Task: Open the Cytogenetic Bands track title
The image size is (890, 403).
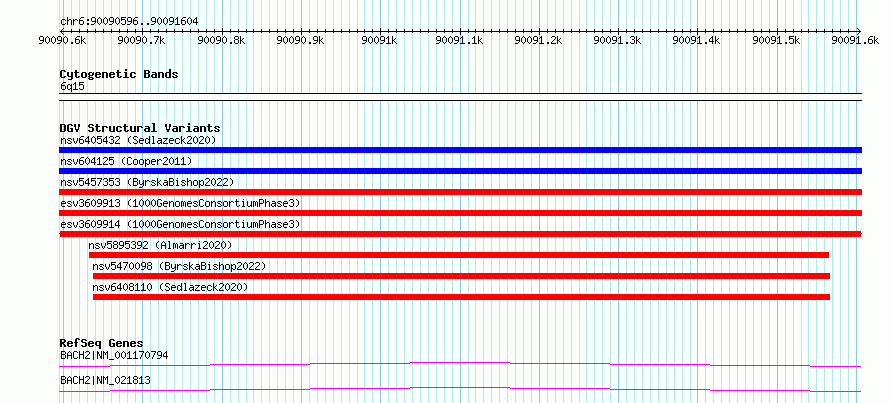Action: (x=119, y=74)
